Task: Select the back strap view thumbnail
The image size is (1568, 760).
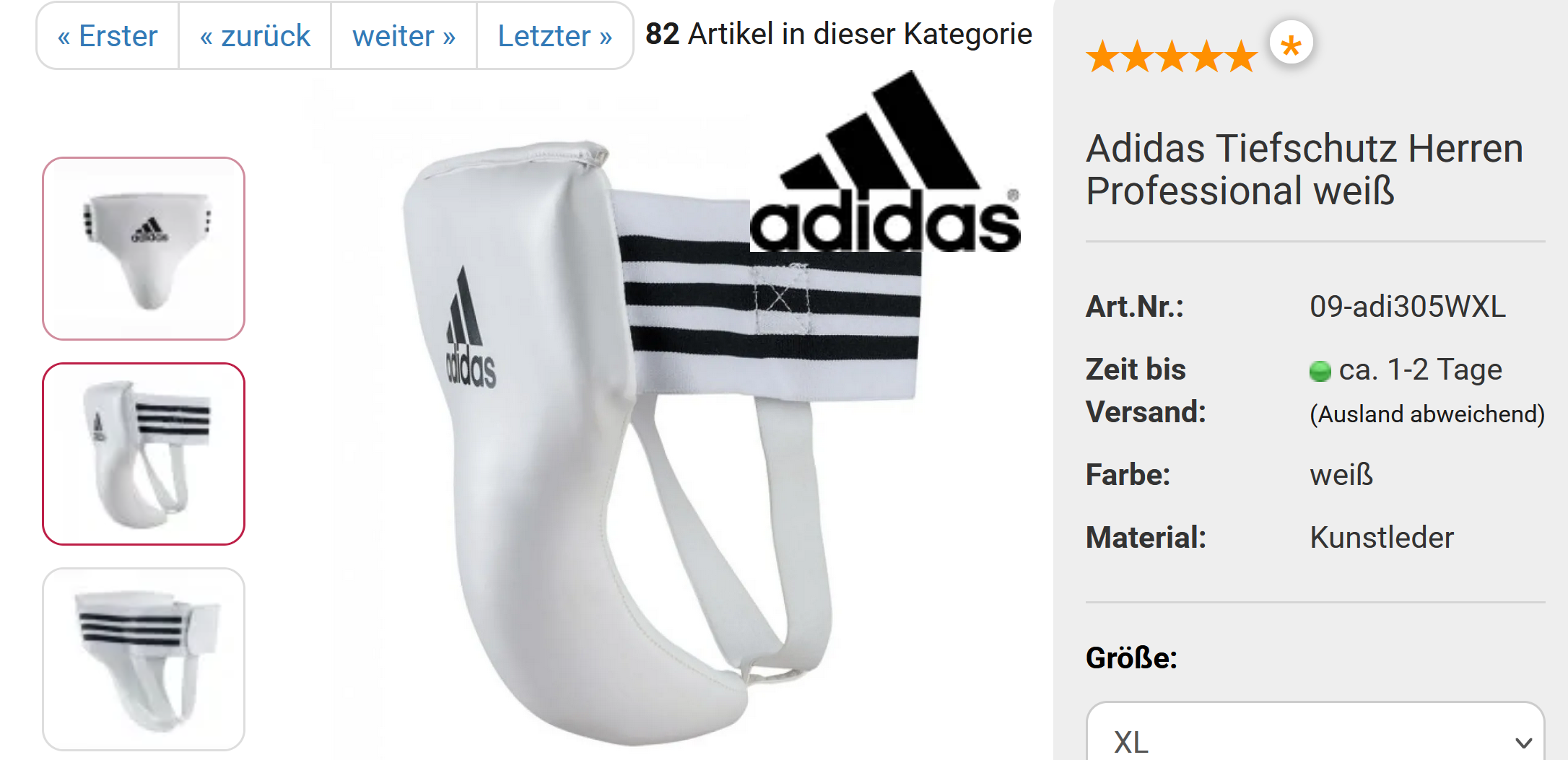Action: click(144, 659)
